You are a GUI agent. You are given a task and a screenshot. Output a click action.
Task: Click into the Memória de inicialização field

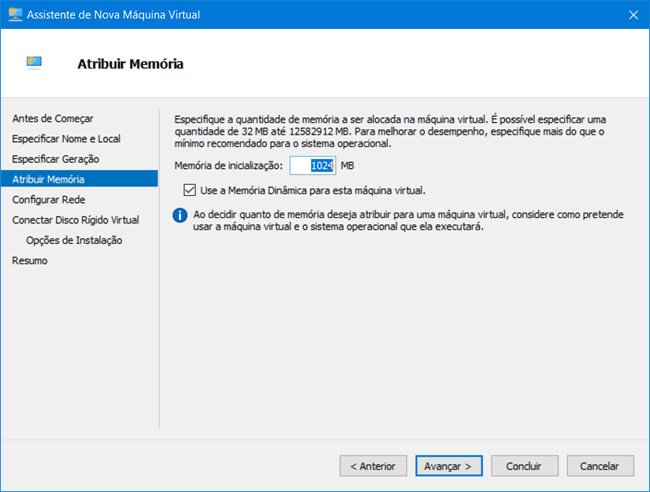coord(313,165)
